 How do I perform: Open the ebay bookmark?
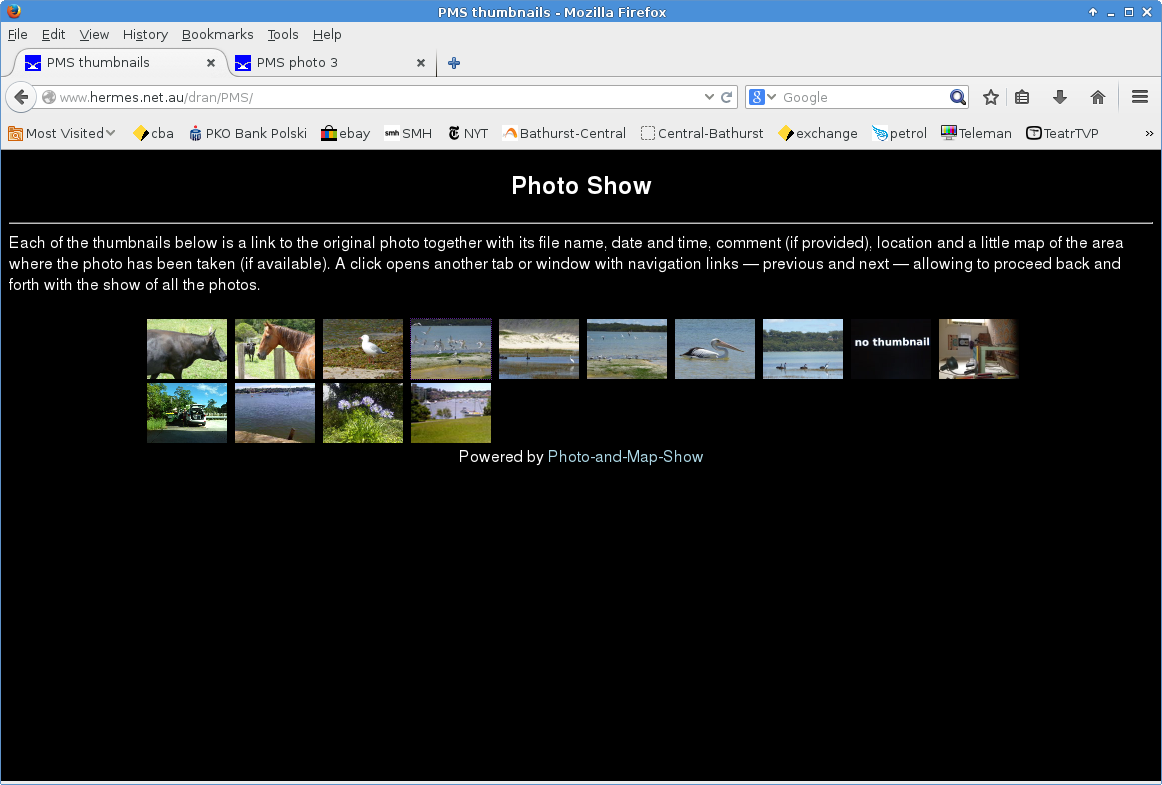click(345, 133)
